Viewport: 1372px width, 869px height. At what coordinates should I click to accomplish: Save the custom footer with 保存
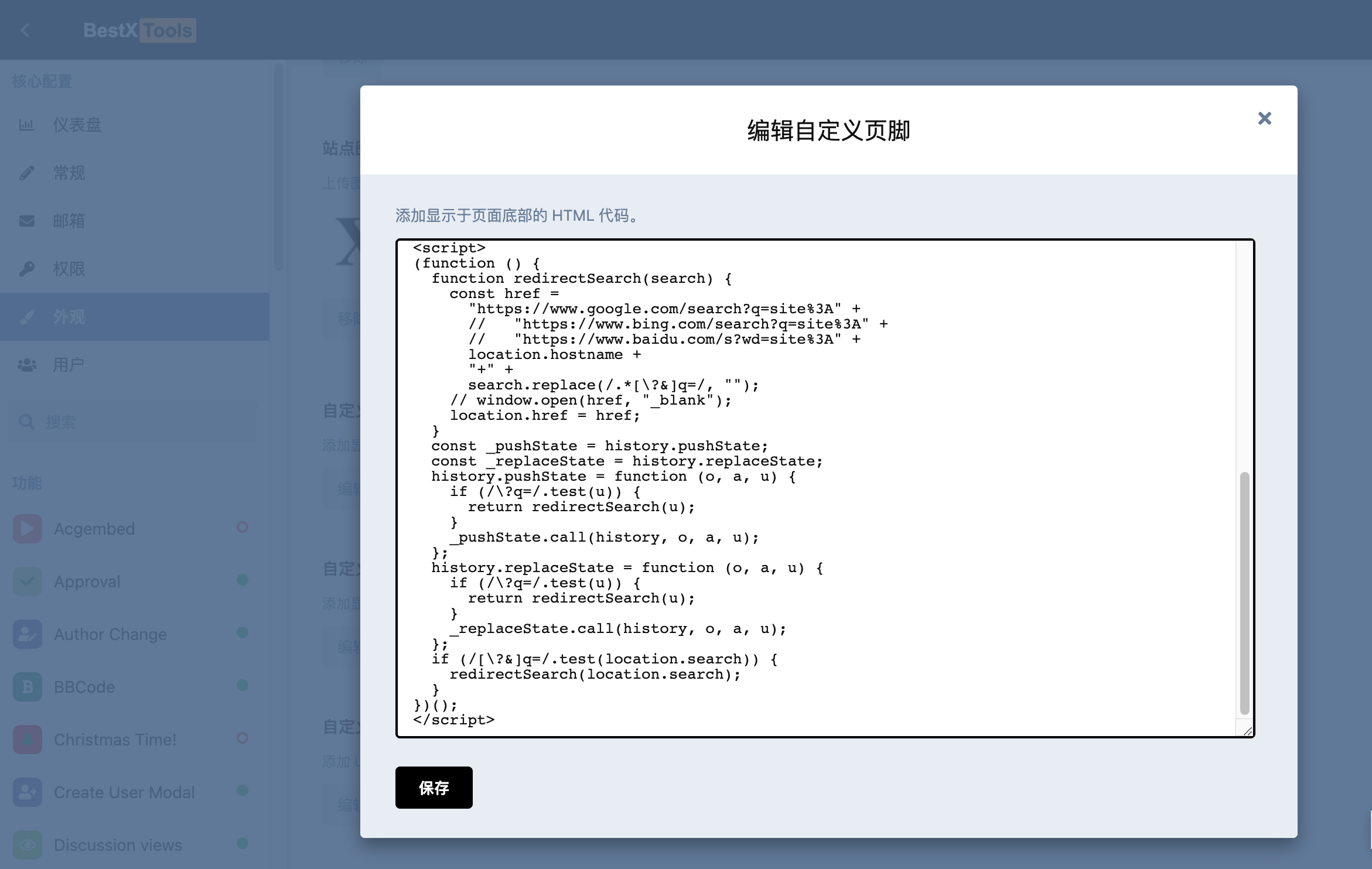[x=434, y=788]
